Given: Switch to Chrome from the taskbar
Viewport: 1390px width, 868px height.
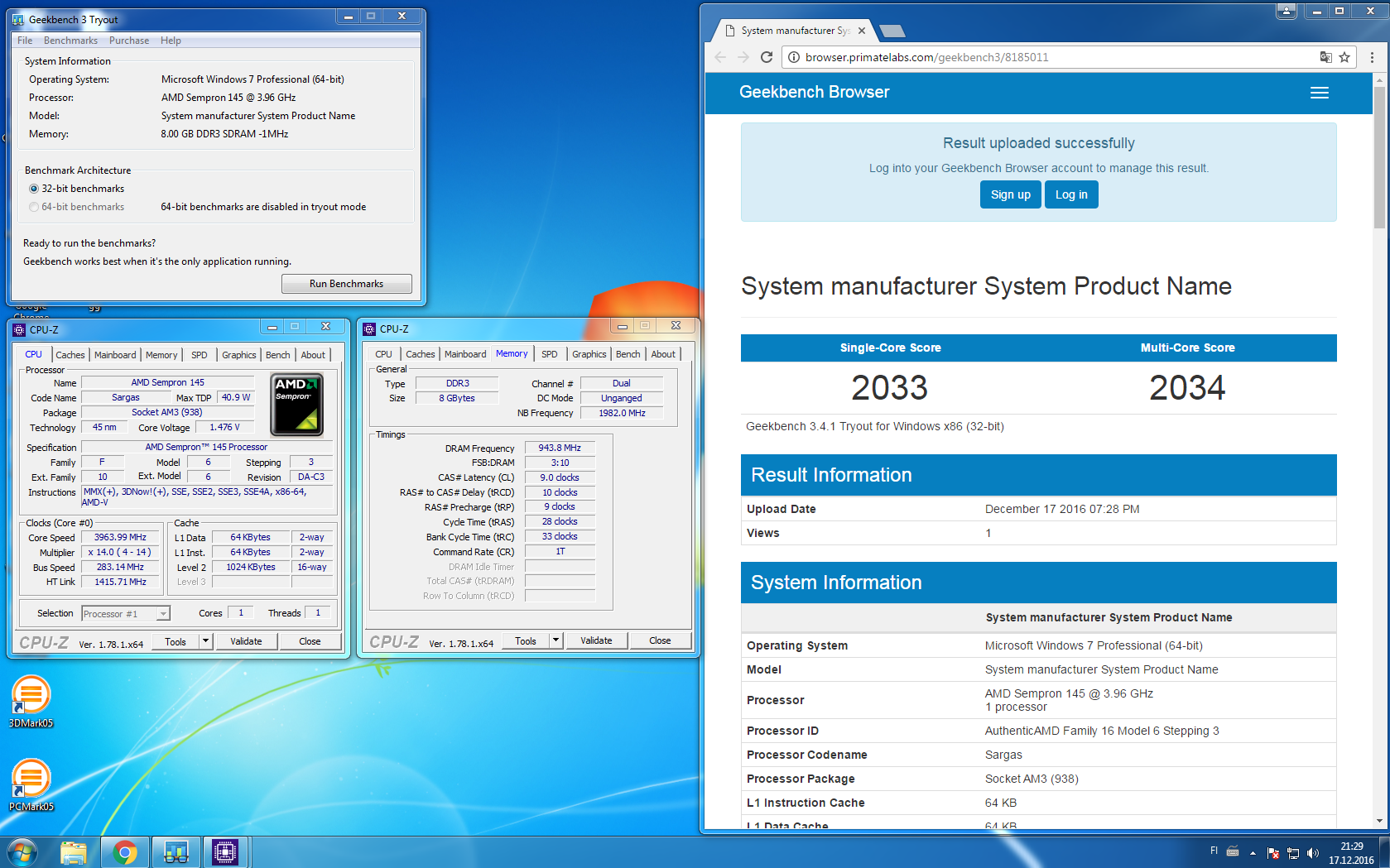Looking at the screenshot, I should click(125, 852).
